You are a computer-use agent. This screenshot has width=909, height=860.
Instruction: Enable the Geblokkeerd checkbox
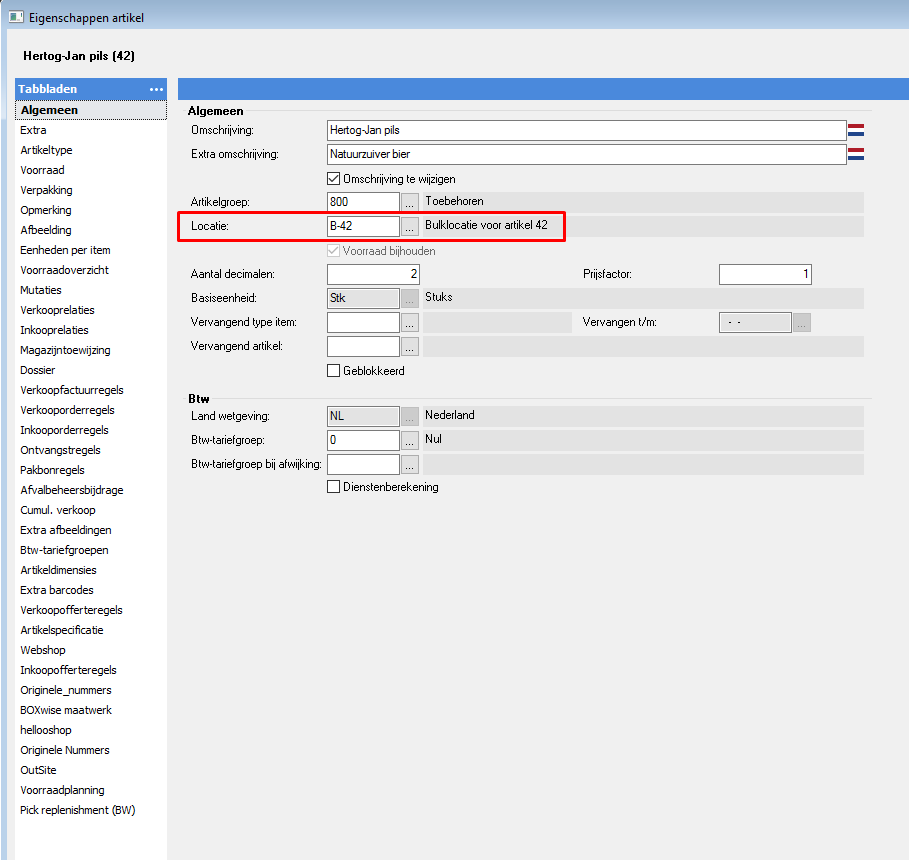coord(334,371)
